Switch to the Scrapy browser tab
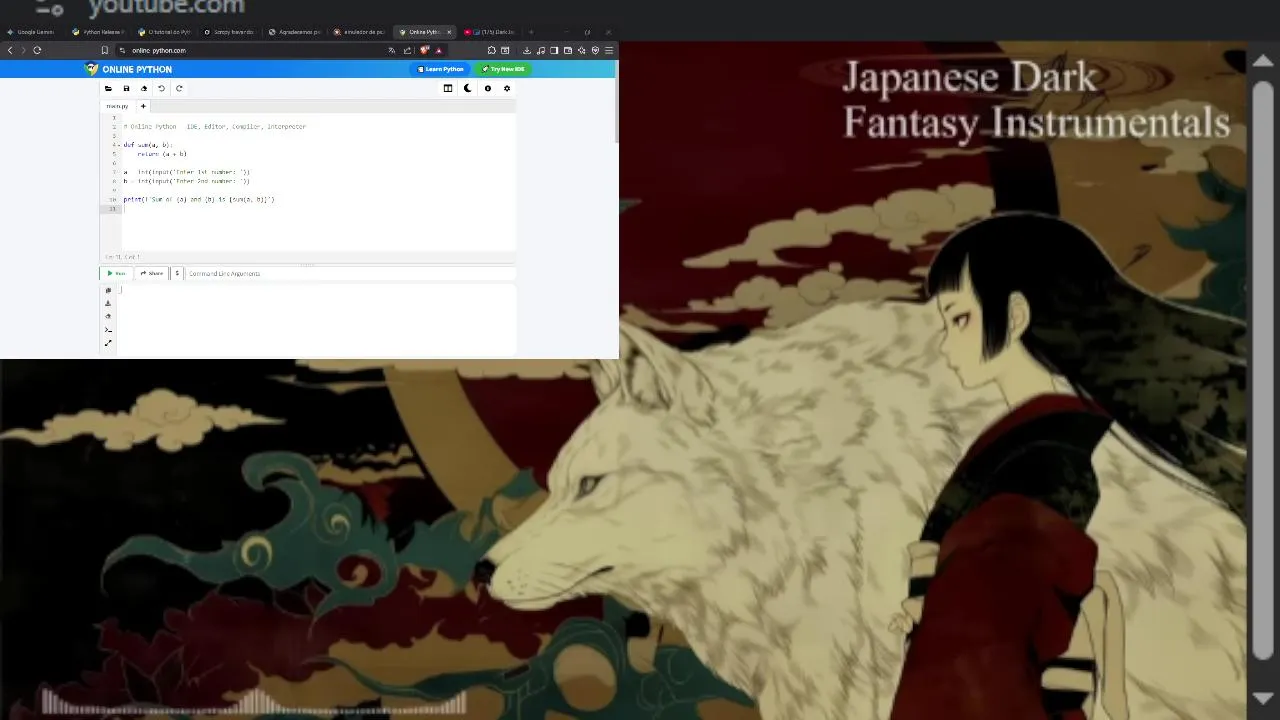 point(230,32)
